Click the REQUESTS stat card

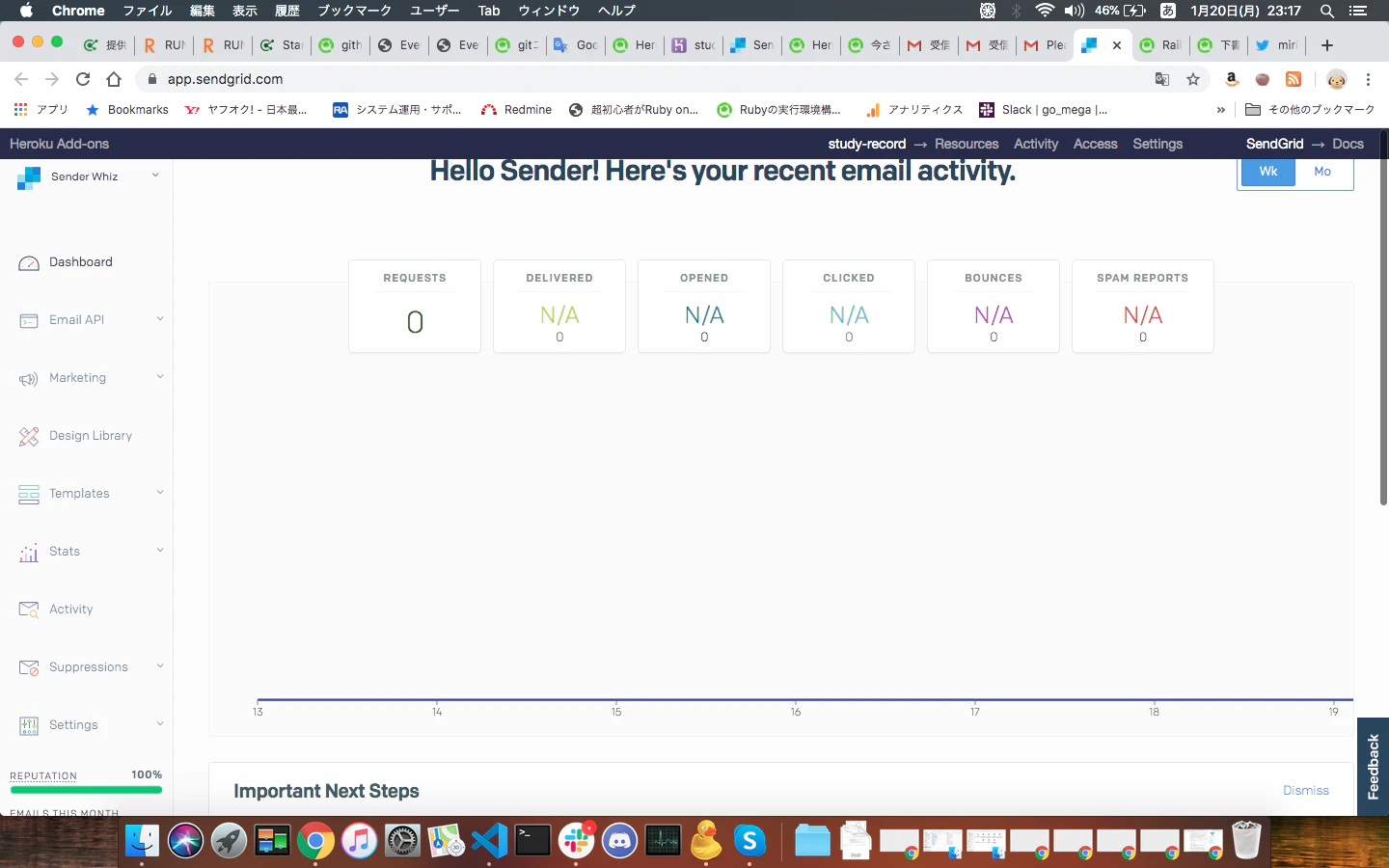coord(415,306)
